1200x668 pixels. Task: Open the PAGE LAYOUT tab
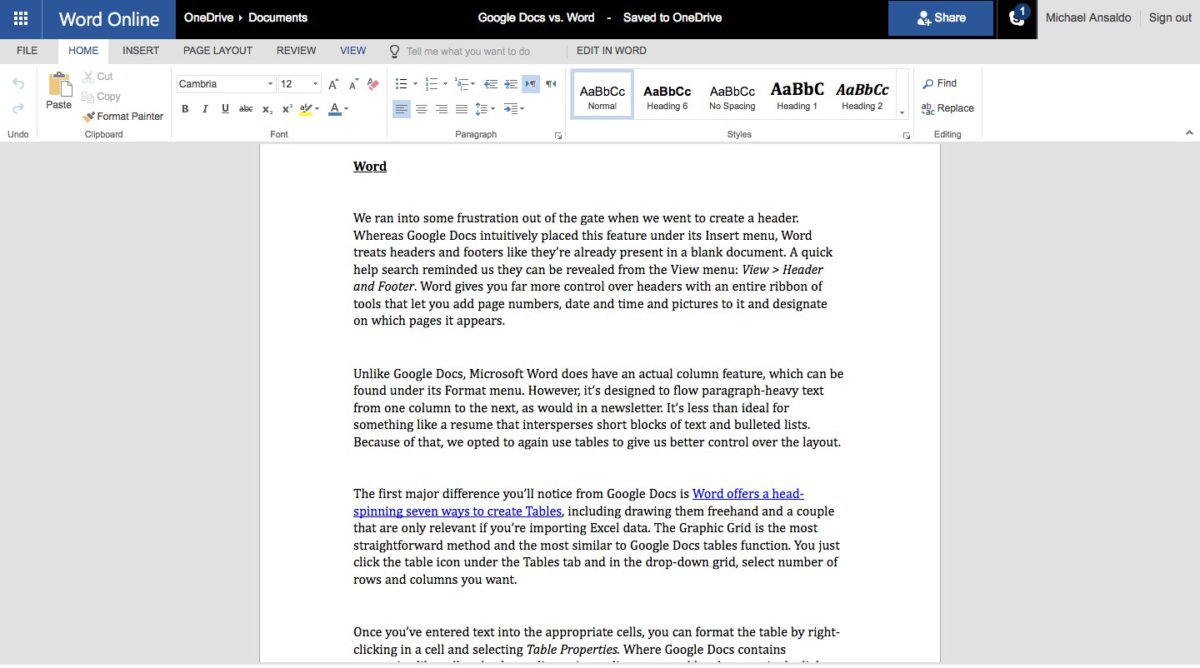pos(217,50)
